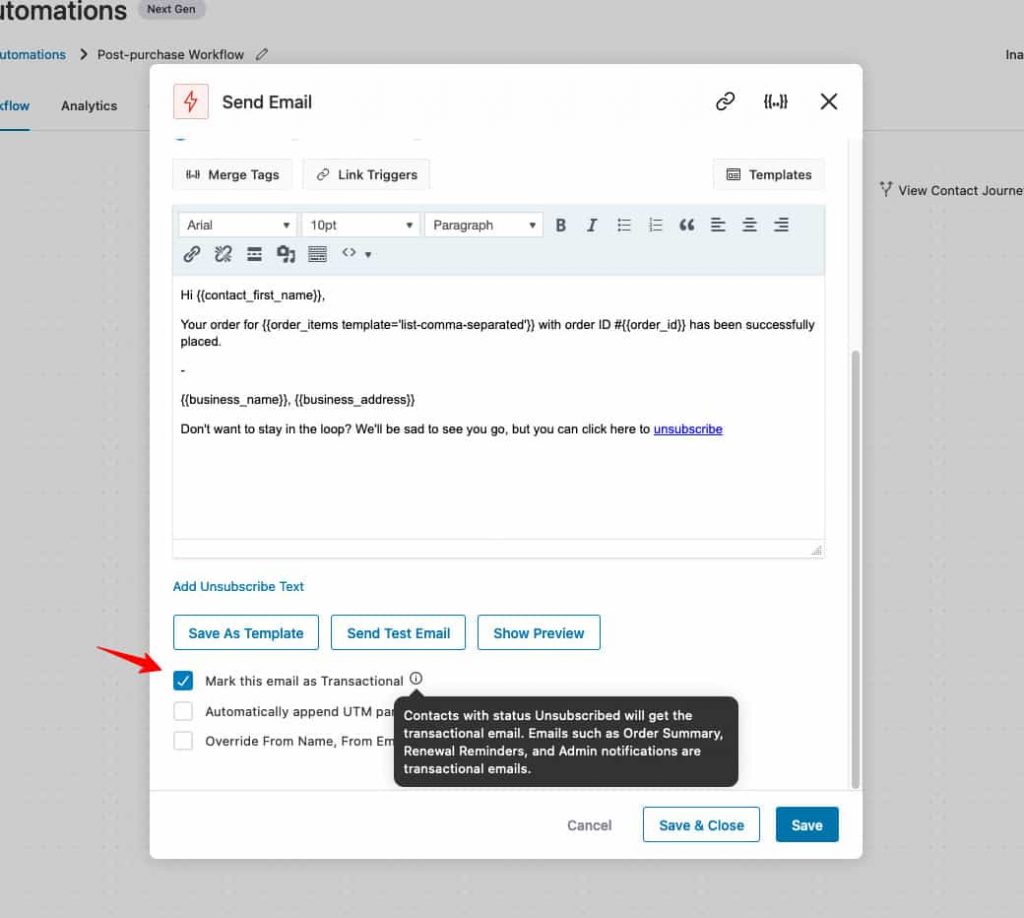Viewport: 1024px width, 918px height.
Task: Click the lightning bolt Send Email icon
Action: coord(191,102)
